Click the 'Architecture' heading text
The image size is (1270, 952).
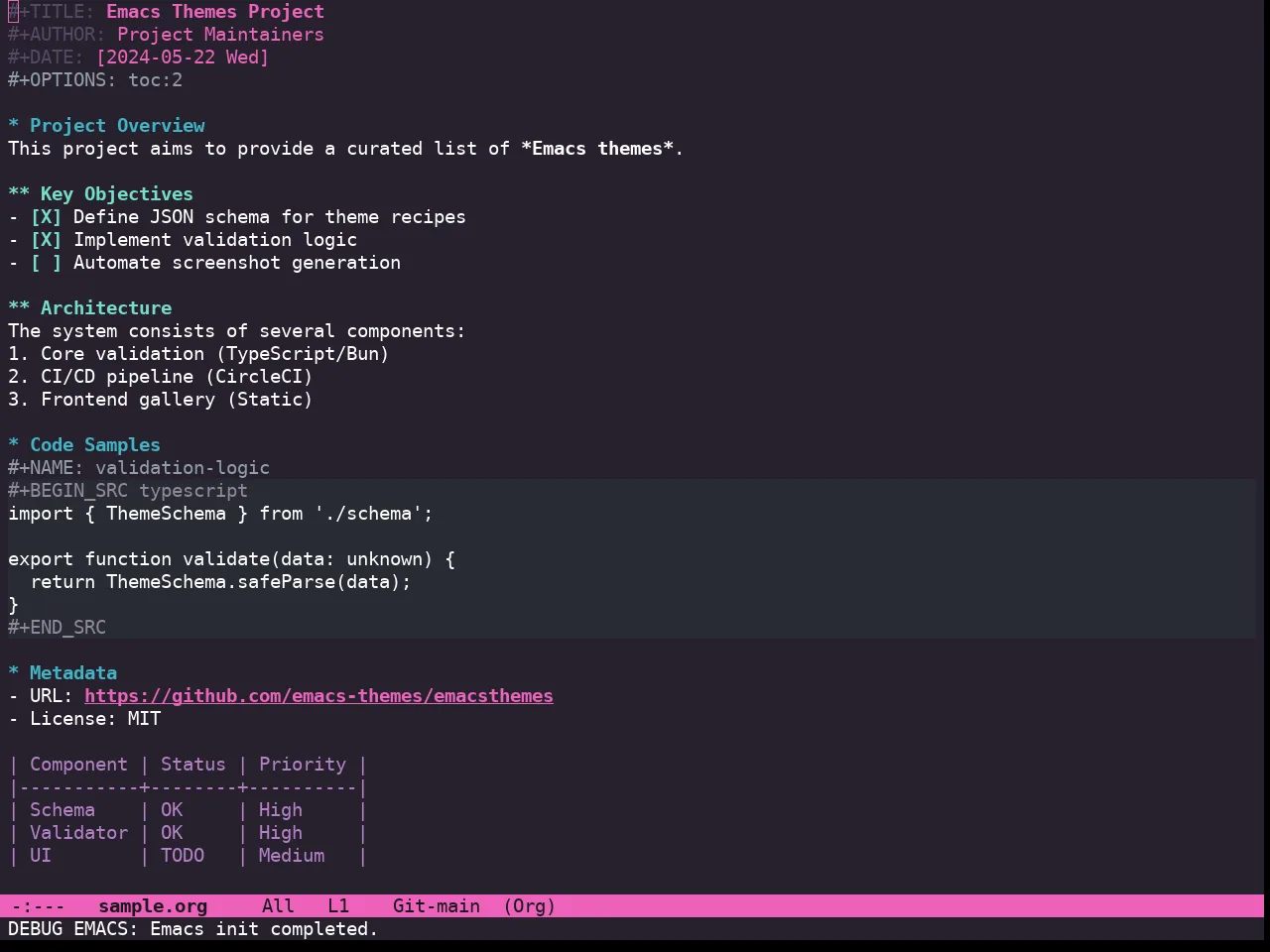tap(106, 308)
